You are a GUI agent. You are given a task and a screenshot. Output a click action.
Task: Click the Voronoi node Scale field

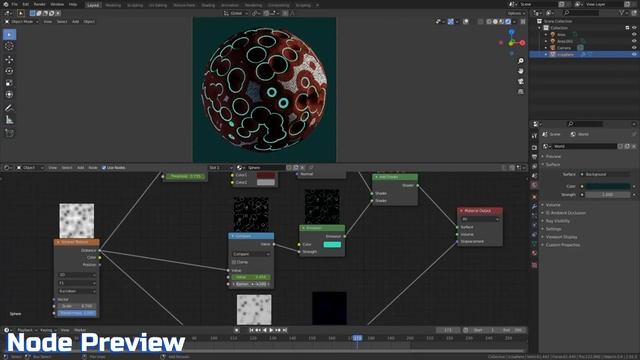[77, 306]
